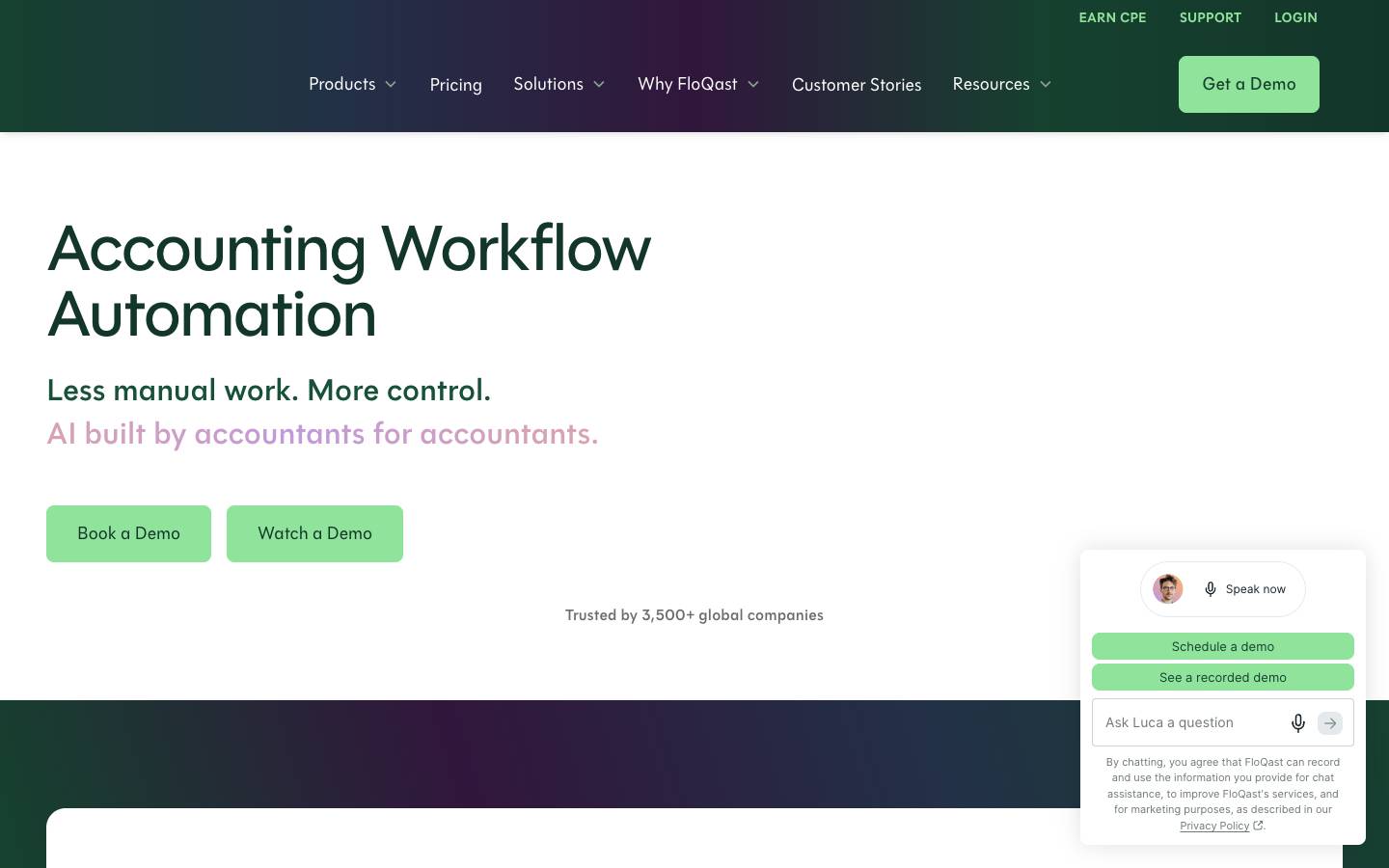Open the SUPPORT link
This screenshot has height=868, width=1389.
pyautogui.click(x=1210, y=17)
